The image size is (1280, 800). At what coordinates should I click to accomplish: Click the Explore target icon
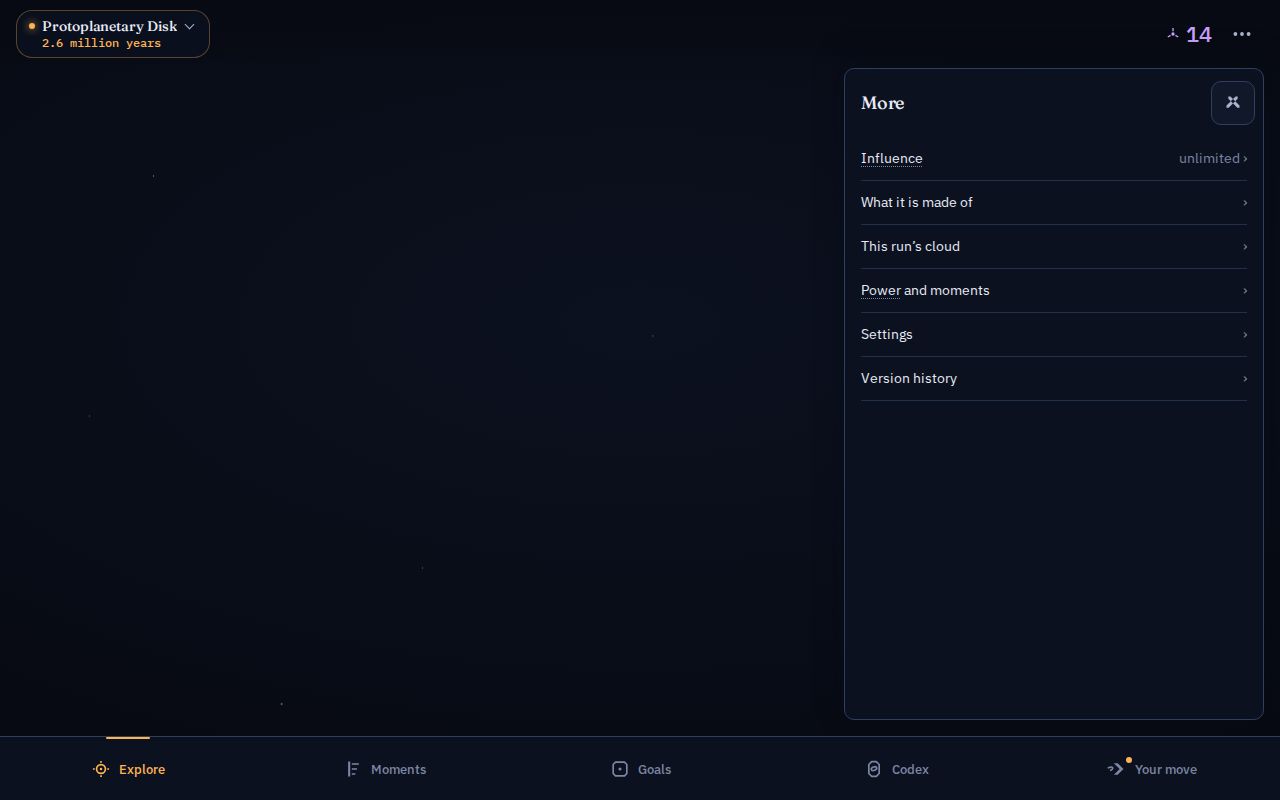tap(101, 769)
